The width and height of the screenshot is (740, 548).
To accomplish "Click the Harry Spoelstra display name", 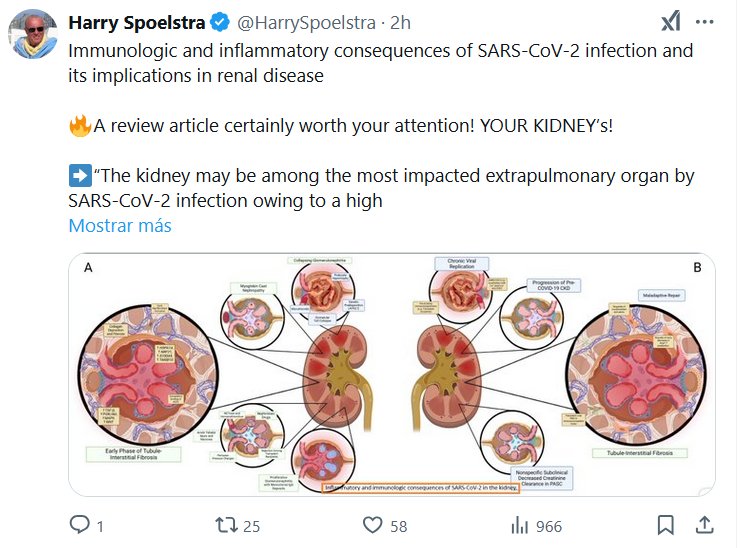I will click(138, 22).
